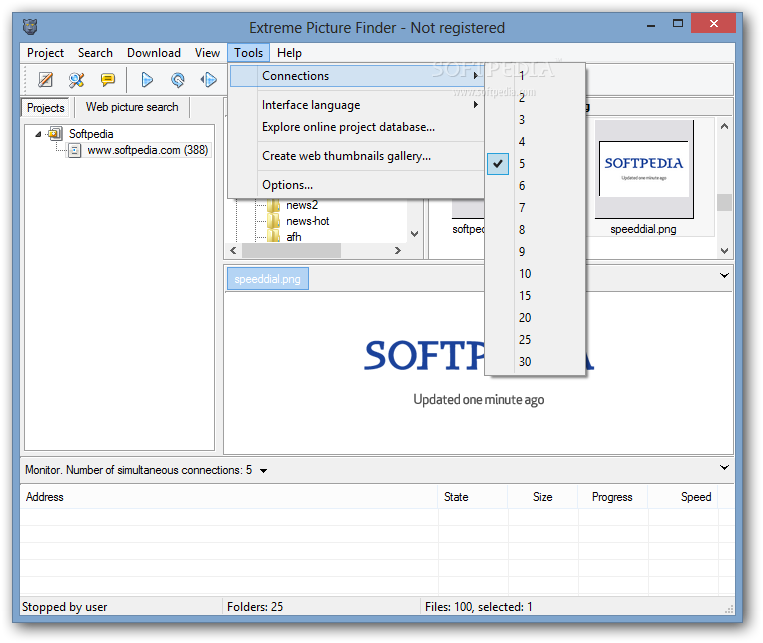
Task: Click the folder tree horizontal scrollbar thumb
Action: [291, 251]
